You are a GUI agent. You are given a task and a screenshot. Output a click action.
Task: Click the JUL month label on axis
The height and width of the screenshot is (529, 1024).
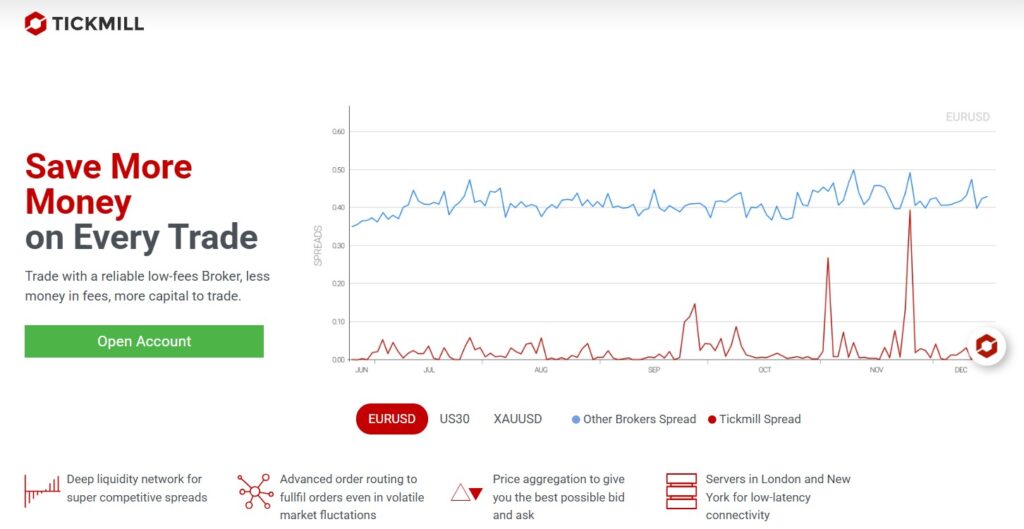(429, 370)
